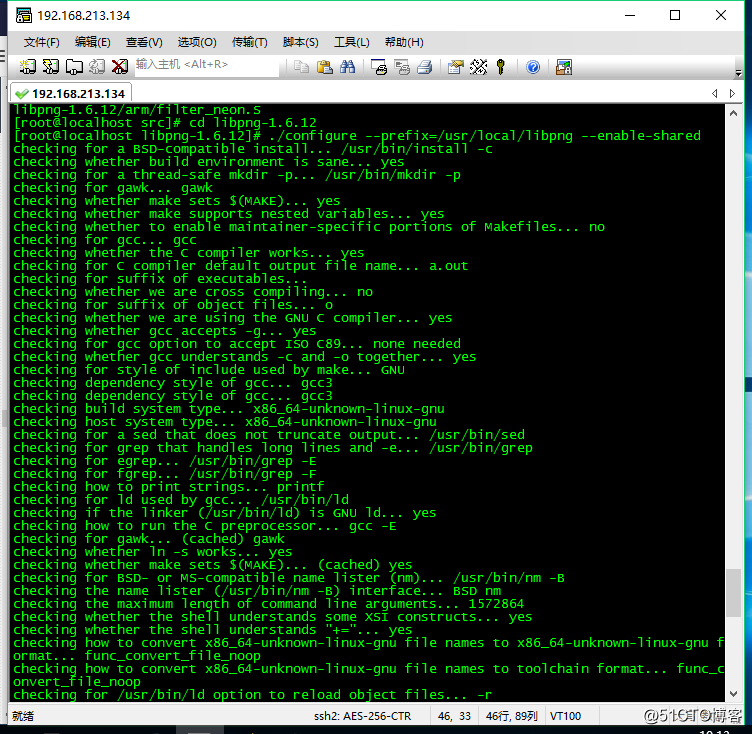Open the 脚本(S) menu
Image resolution: width=752 pixels, height=734 pixels.
(300, 42)
